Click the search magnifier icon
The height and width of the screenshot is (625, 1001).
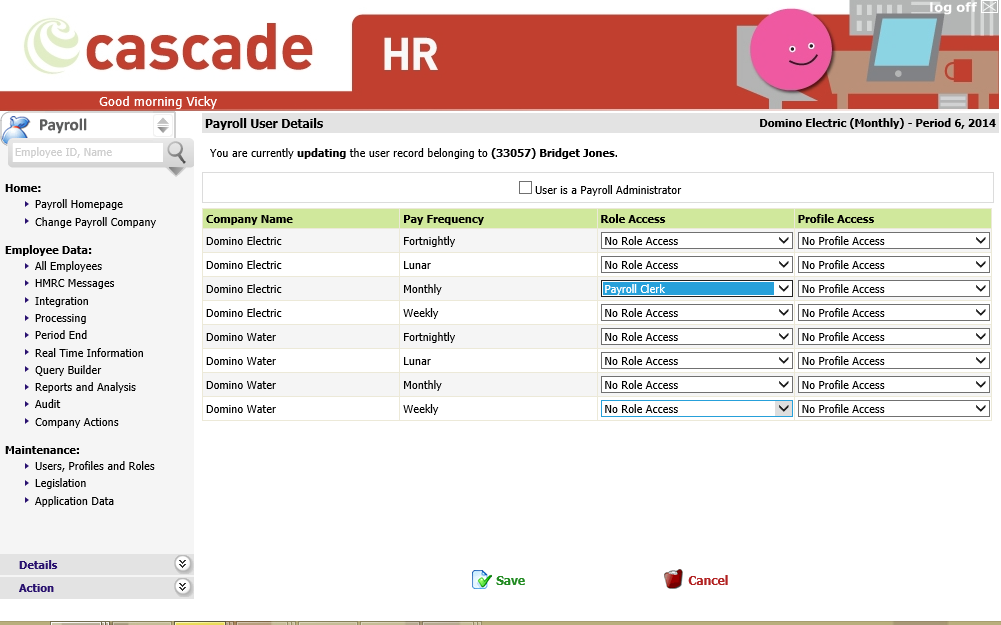176,153
